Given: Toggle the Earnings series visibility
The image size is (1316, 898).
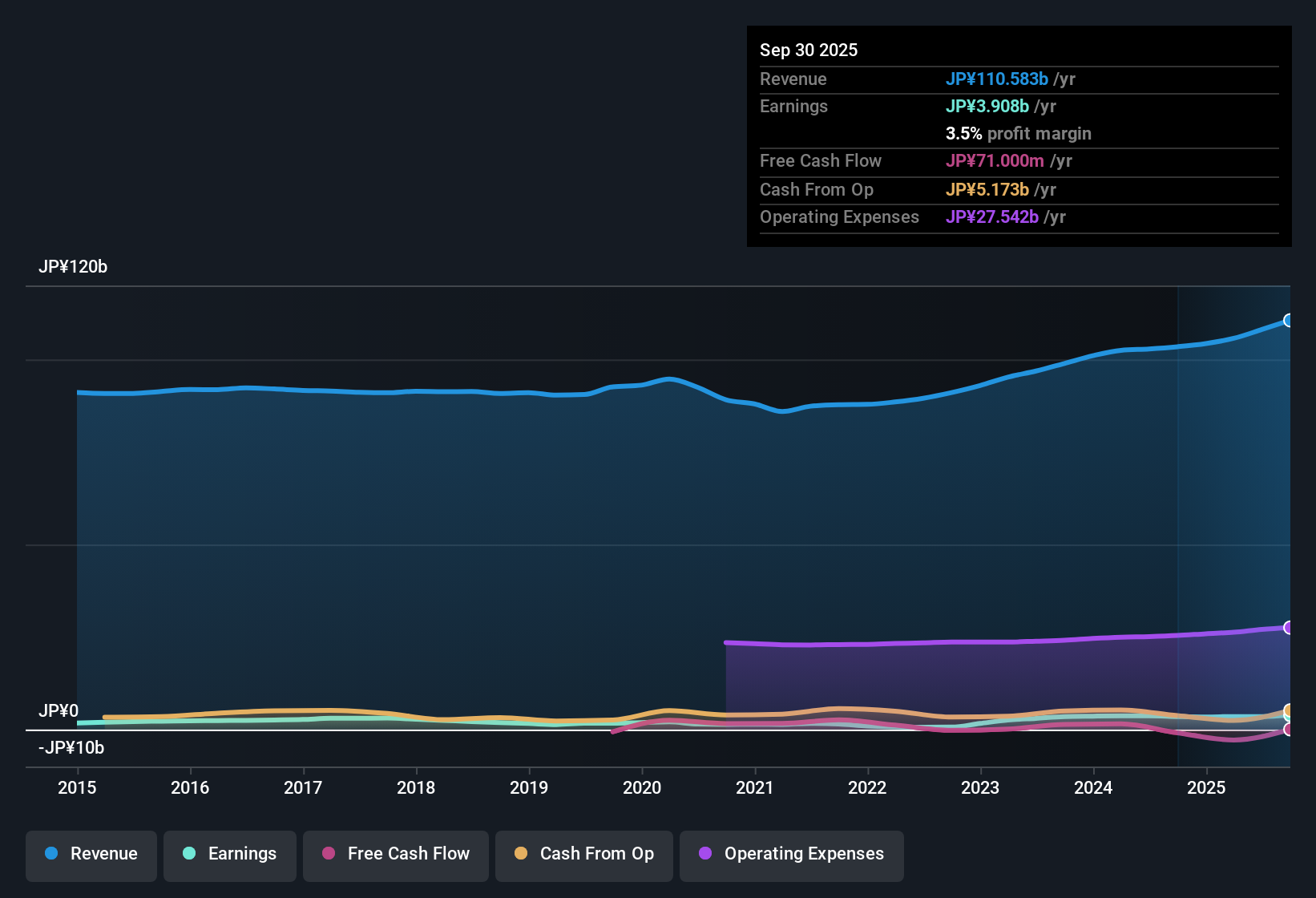Looking at the screenshot, I should click(230, 854).
